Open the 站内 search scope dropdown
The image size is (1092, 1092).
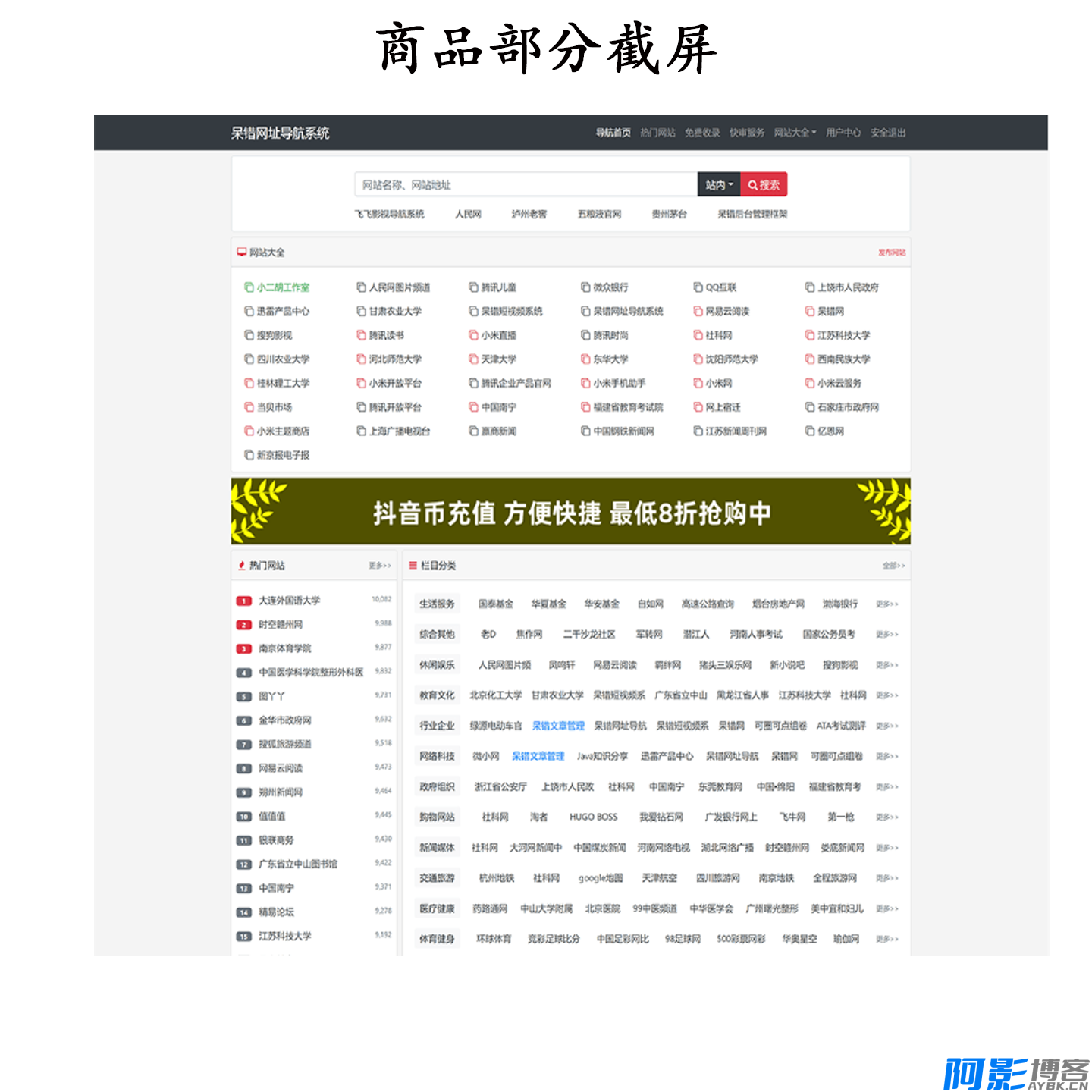tap(719, 185)
